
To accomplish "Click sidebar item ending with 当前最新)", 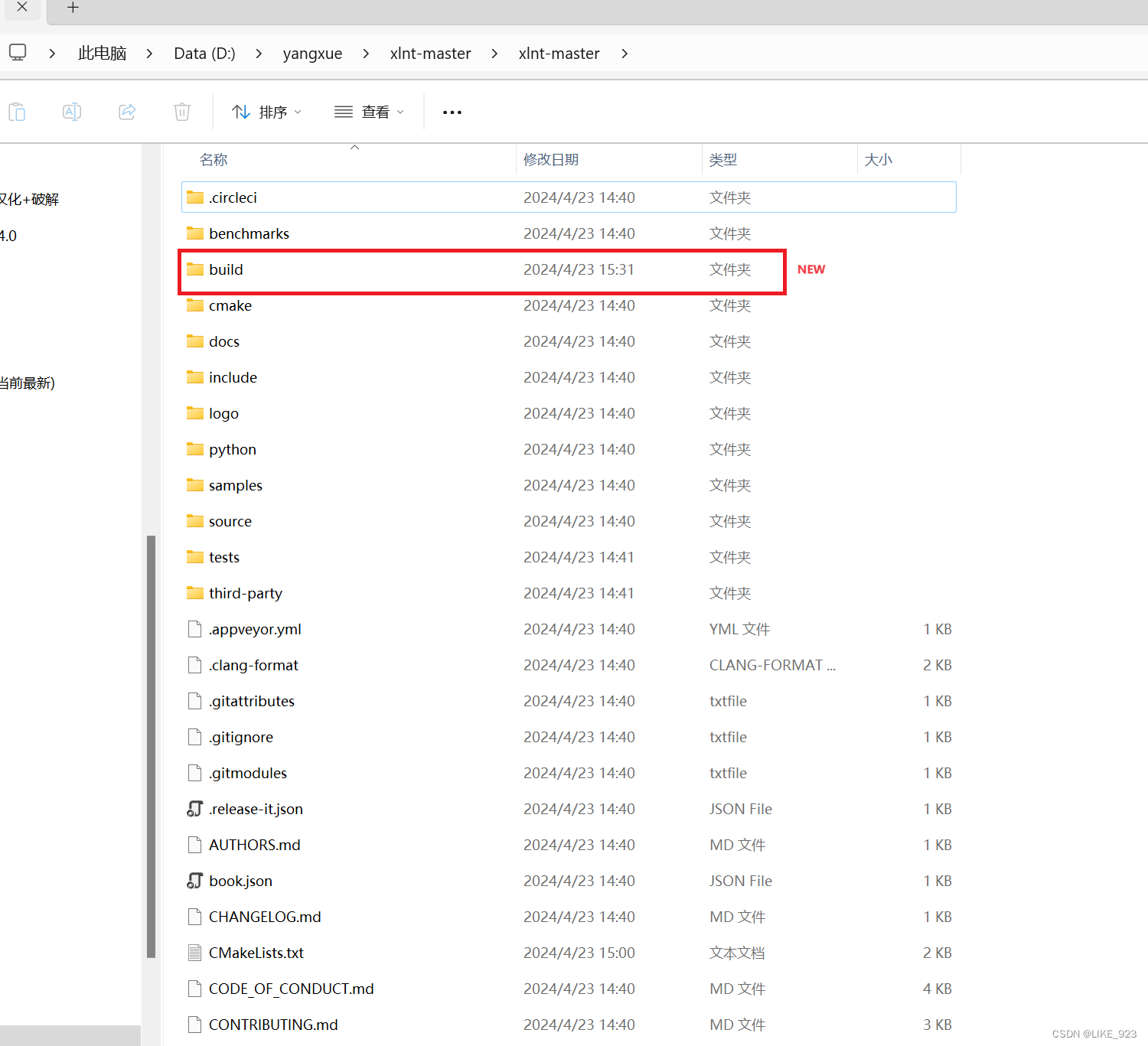I will 28,383.
